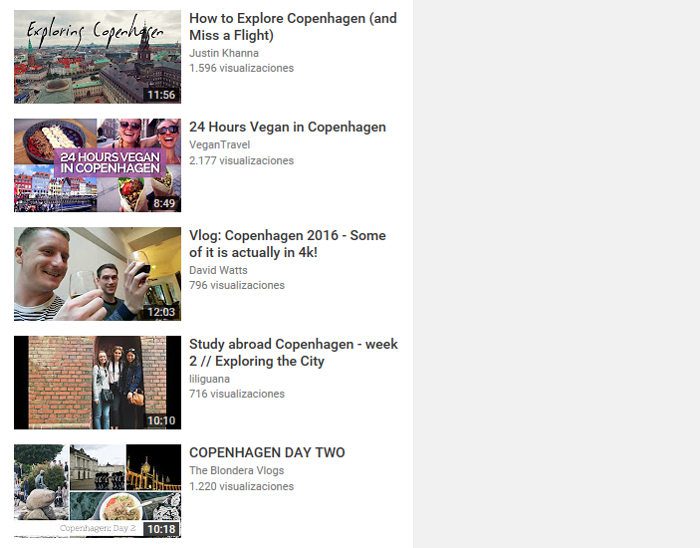This screenshot has width=700, height=548.
Task: Click title 24 Hours Vegan in Copenhagen
Action: pyautogui.click(x=288, y=127)
